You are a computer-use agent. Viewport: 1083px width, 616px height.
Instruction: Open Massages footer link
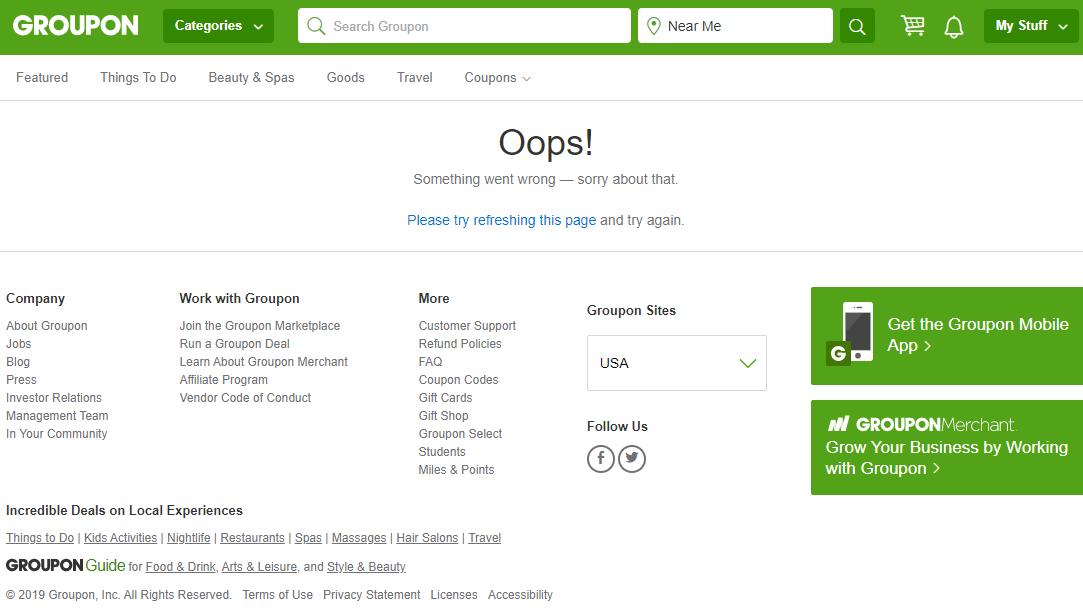coord(359,538)
